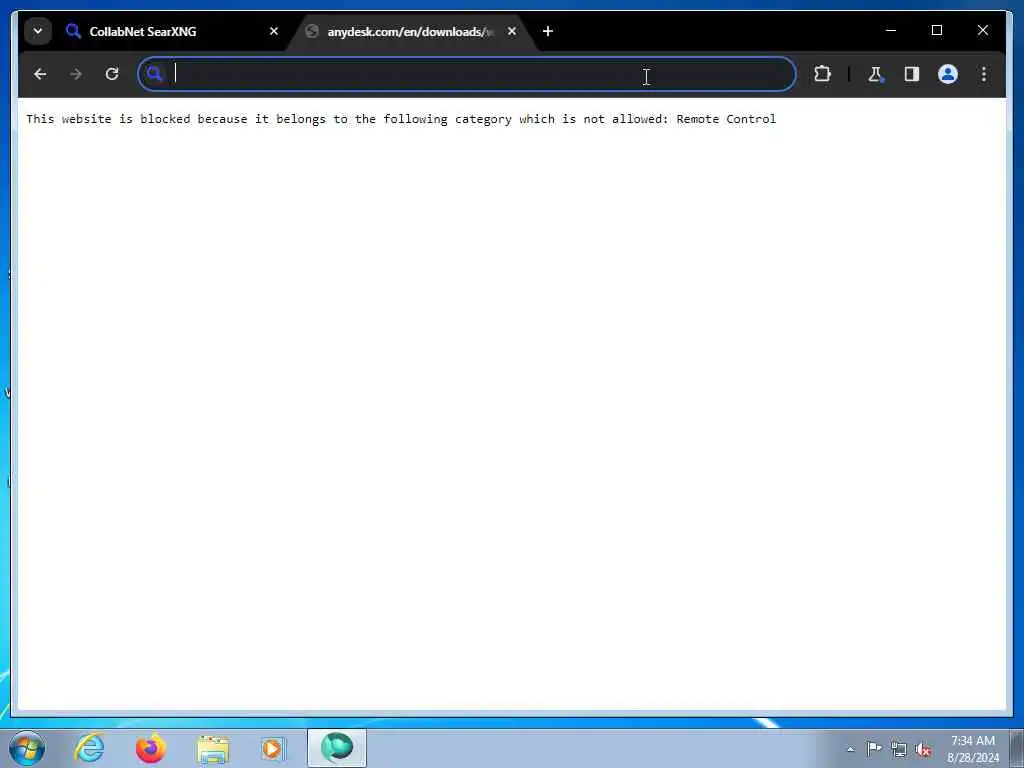Open the Extensions puzzle icon

[x=822, y=74]
